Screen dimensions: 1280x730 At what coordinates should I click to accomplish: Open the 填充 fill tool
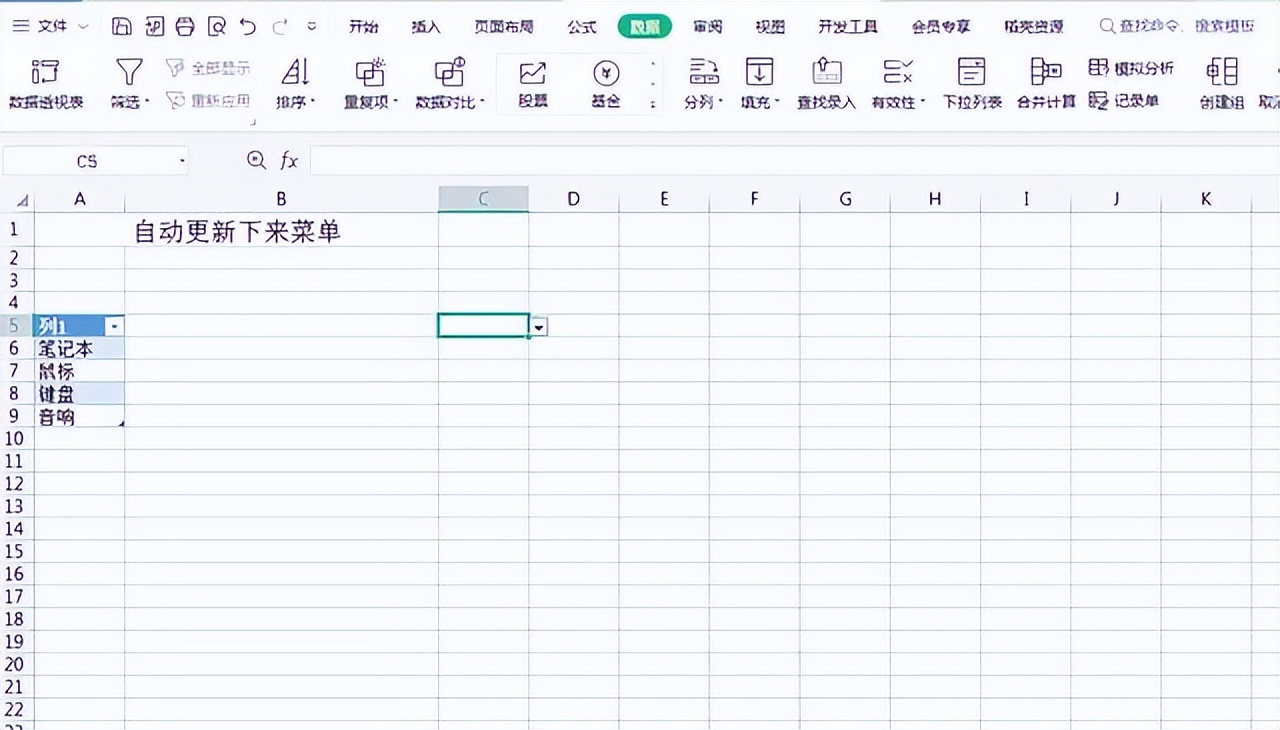pyautogui.click(x=760, y=83)
